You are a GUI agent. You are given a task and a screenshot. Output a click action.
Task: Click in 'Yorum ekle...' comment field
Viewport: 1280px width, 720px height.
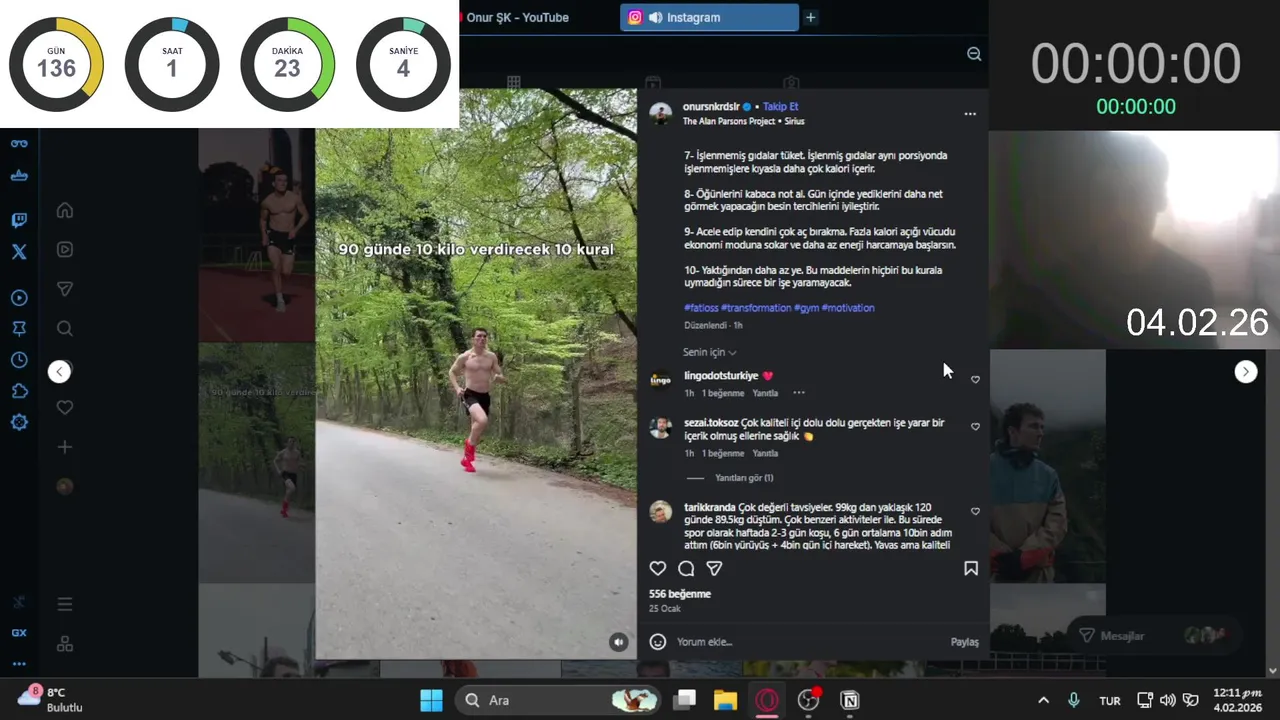click(808, 642)
